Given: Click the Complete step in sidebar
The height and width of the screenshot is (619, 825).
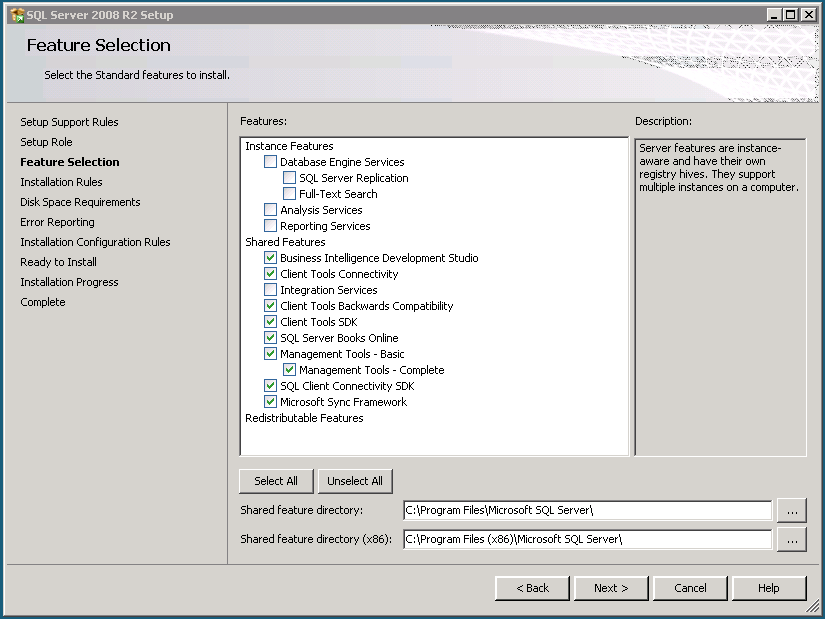Looking at the screenshot, I should [43, 302].
